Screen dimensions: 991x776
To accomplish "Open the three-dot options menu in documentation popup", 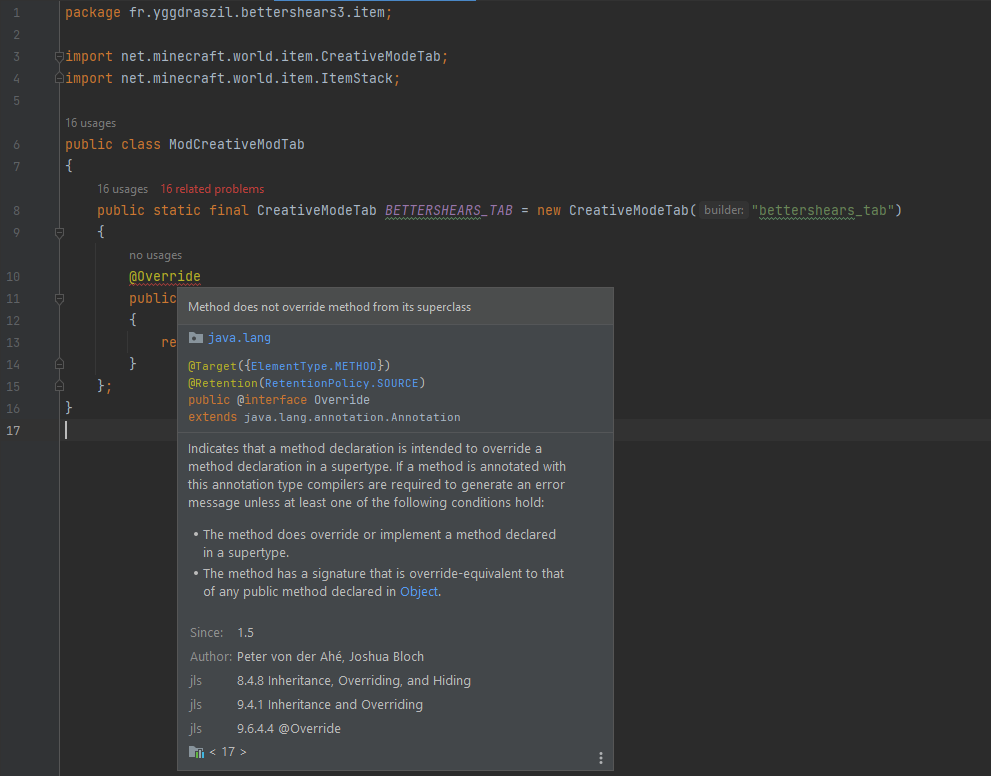I will click(x=600, y=758).
